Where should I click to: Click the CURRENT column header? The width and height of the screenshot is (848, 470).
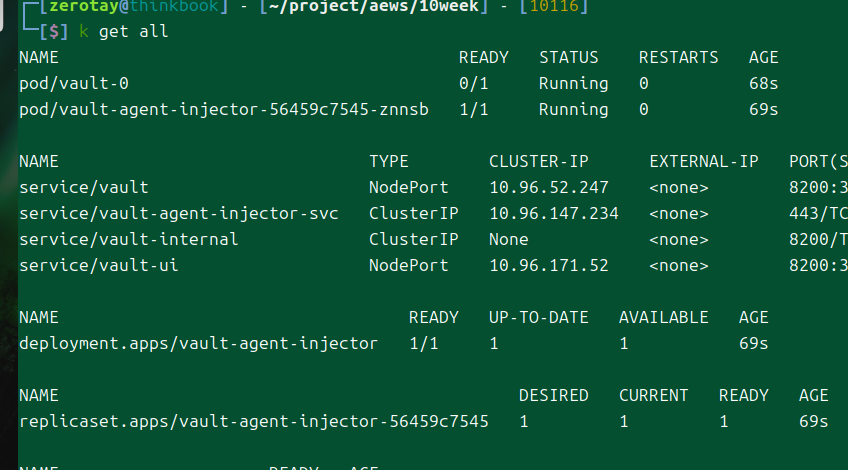[x=654, y=395]
